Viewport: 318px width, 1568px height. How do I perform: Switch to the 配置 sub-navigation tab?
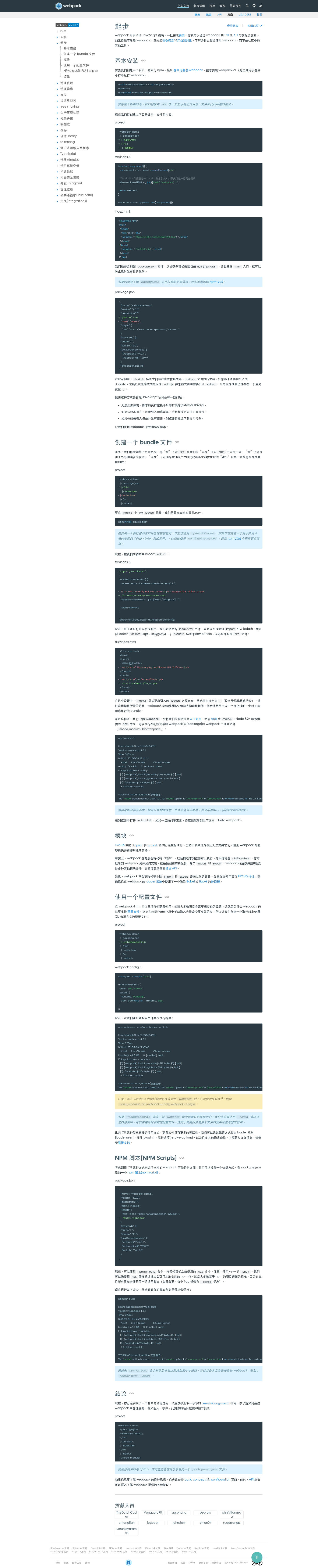[x=209, y=15]
